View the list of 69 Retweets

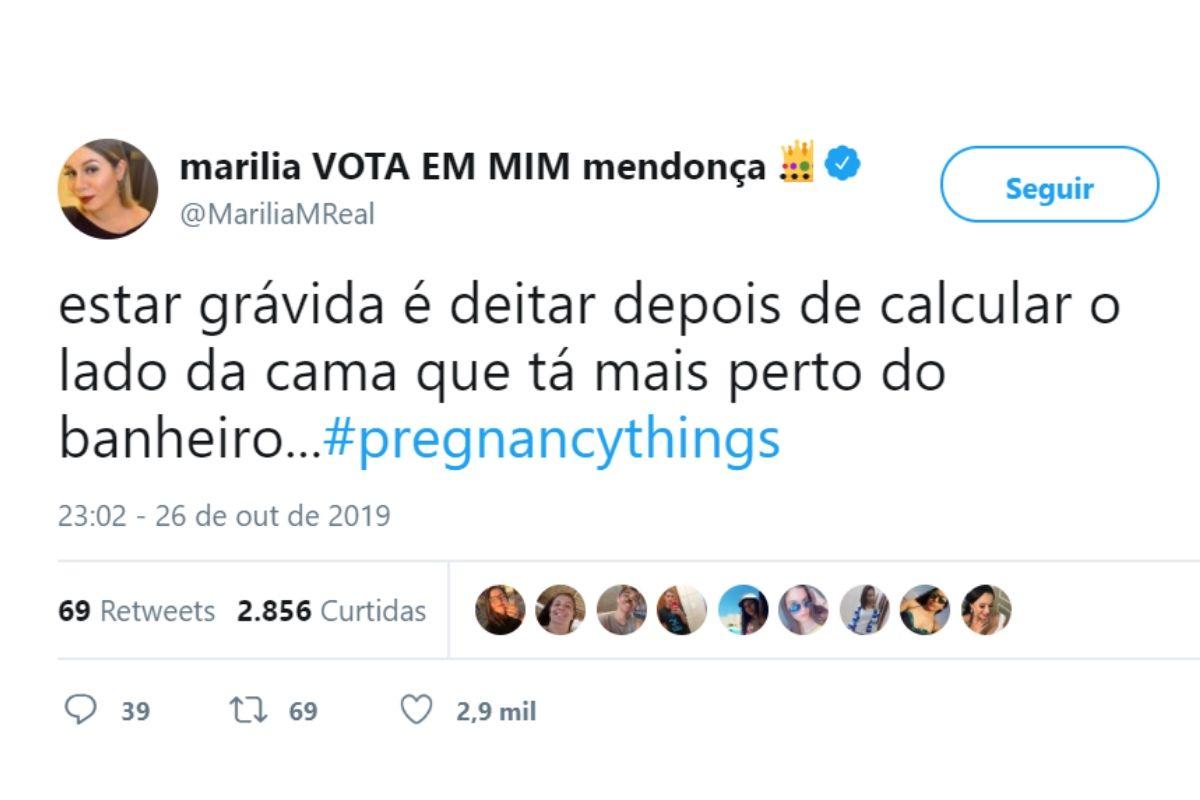pos(137,610)
